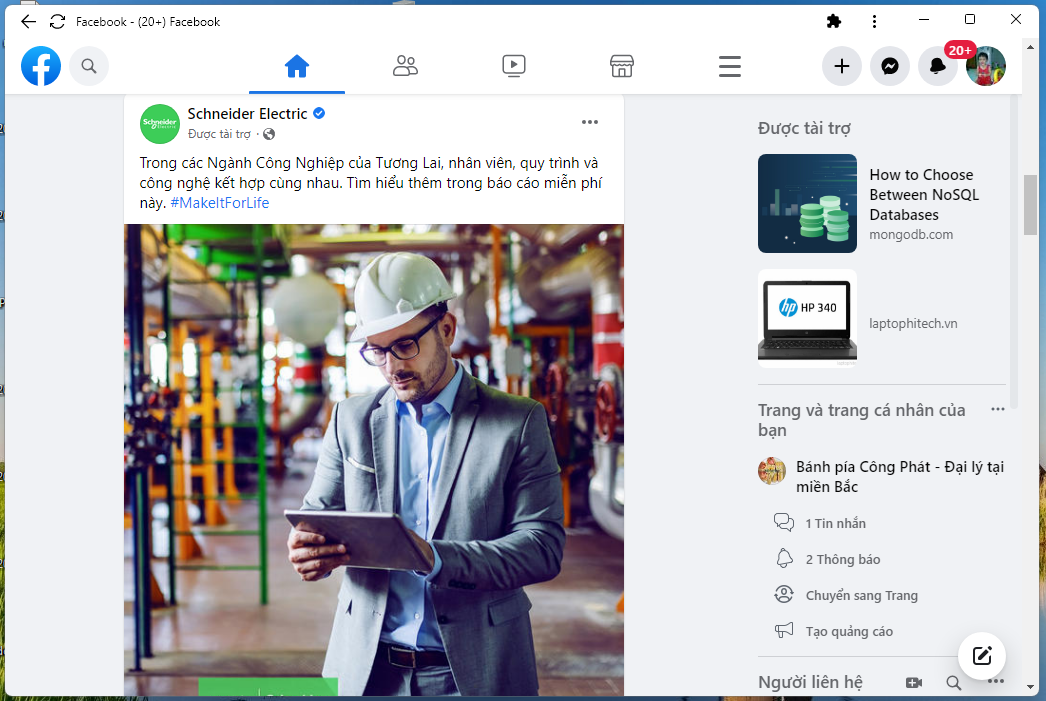Open the hamburger menu tab

click(x=730, y=66)
